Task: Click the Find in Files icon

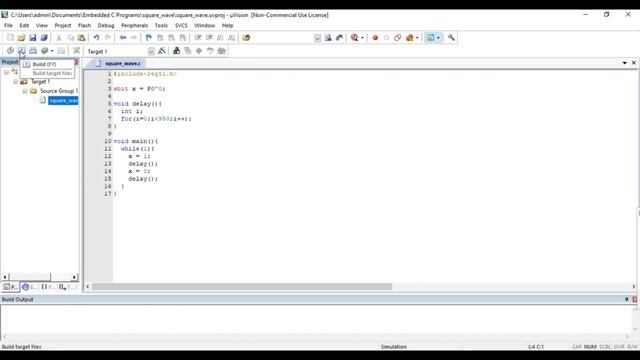Action: point(246,38)
